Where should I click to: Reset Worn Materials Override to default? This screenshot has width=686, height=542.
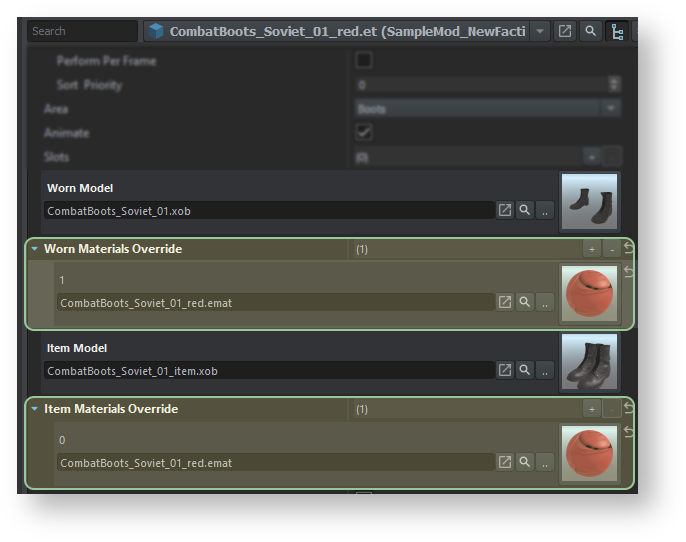(x=628, y=248)
